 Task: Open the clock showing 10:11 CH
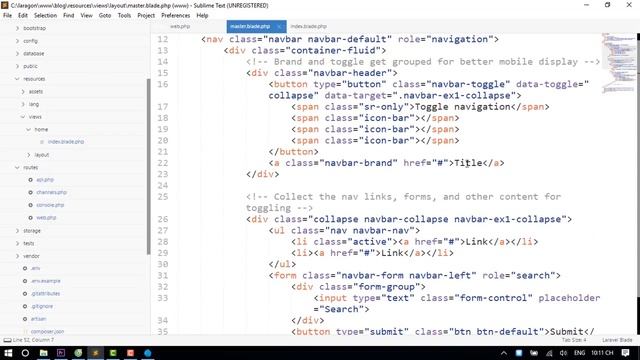[x=602, y=353]
